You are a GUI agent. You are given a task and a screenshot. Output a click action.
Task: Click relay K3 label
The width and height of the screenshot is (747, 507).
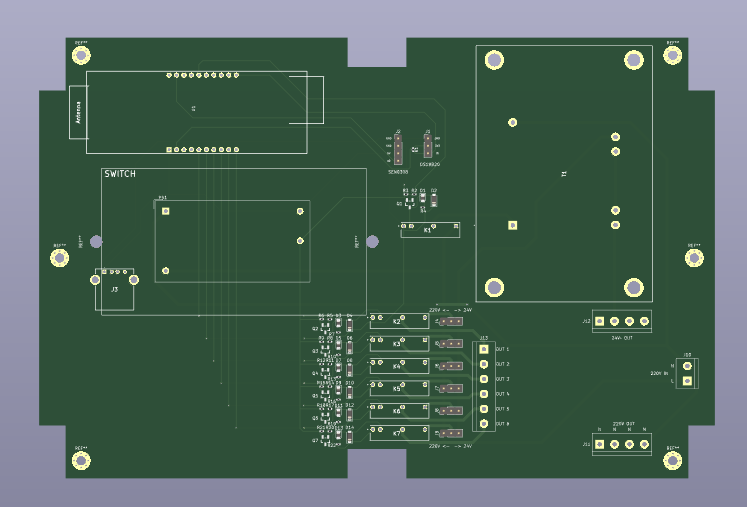[x=397, y=344]
